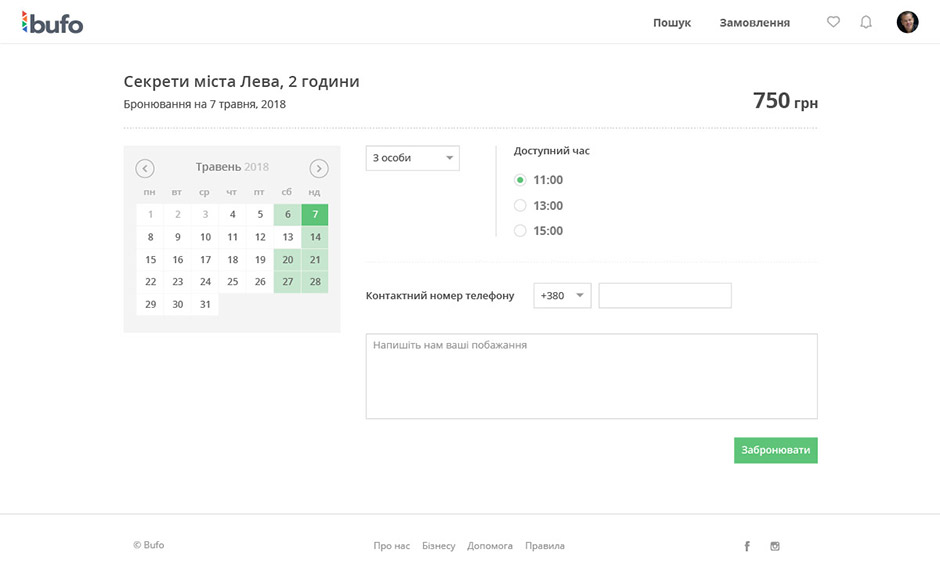The width and height of the screenshot is (940, 568).
Task: Click the wishes comment text area
Action: click(591, 376)
